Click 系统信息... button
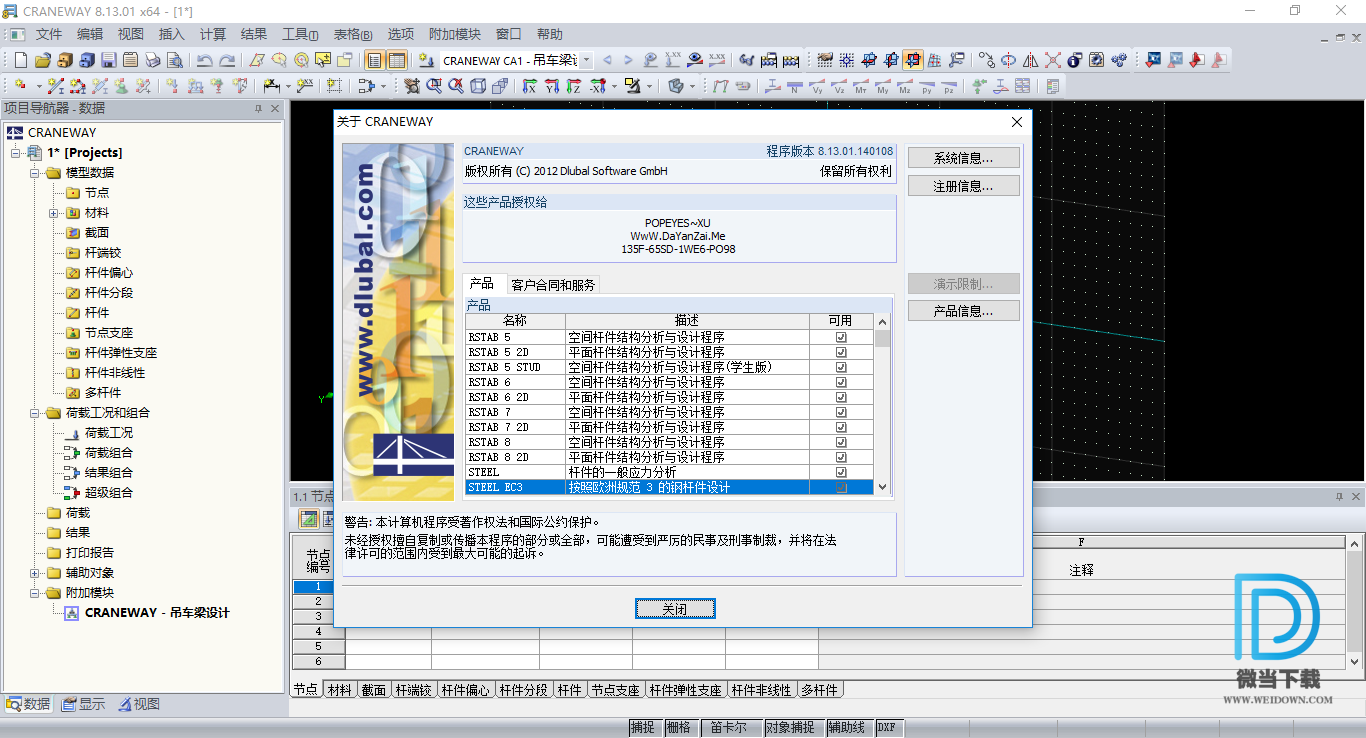 tap(964, 158)
